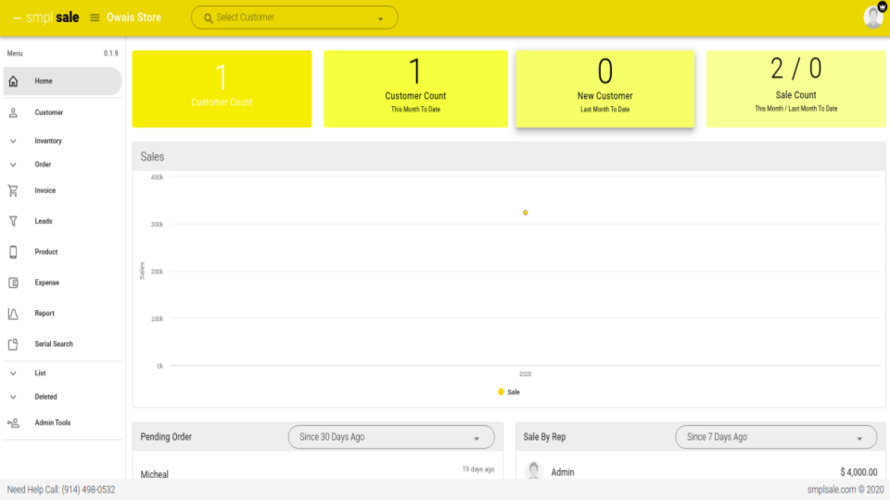Open the Home menu item
Image resolution: width=890 pixels, height=500 pixels.
point(62,81)
